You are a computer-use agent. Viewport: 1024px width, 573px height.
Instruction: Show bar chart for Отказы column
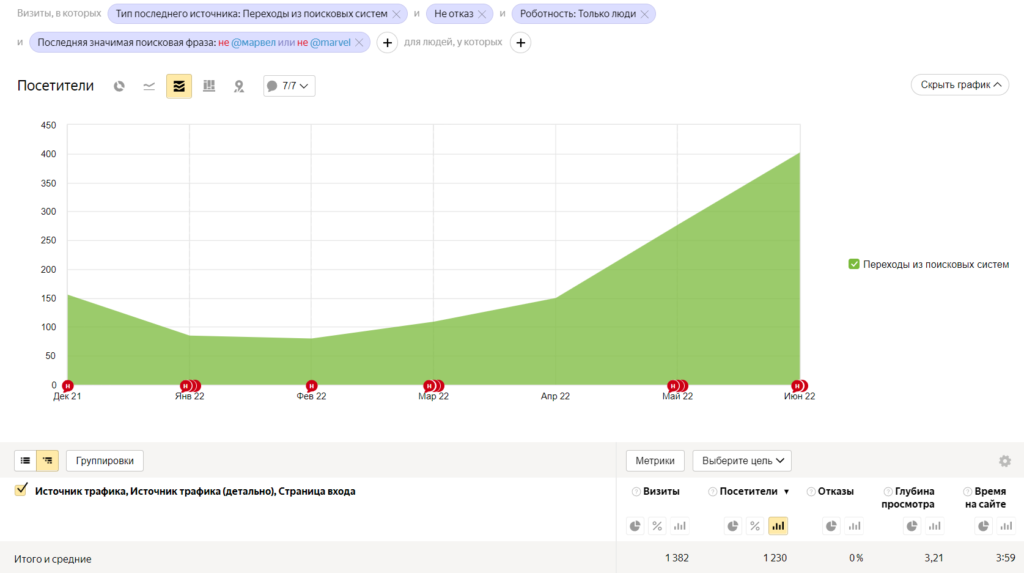point(854,526)
